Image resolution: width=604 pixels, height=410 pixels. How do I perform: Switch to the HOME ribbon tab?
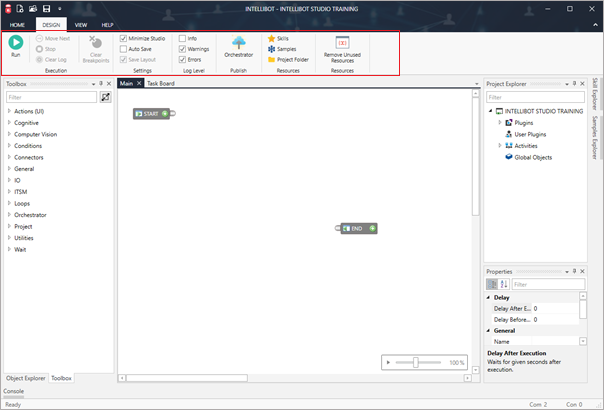click(17, 24)
